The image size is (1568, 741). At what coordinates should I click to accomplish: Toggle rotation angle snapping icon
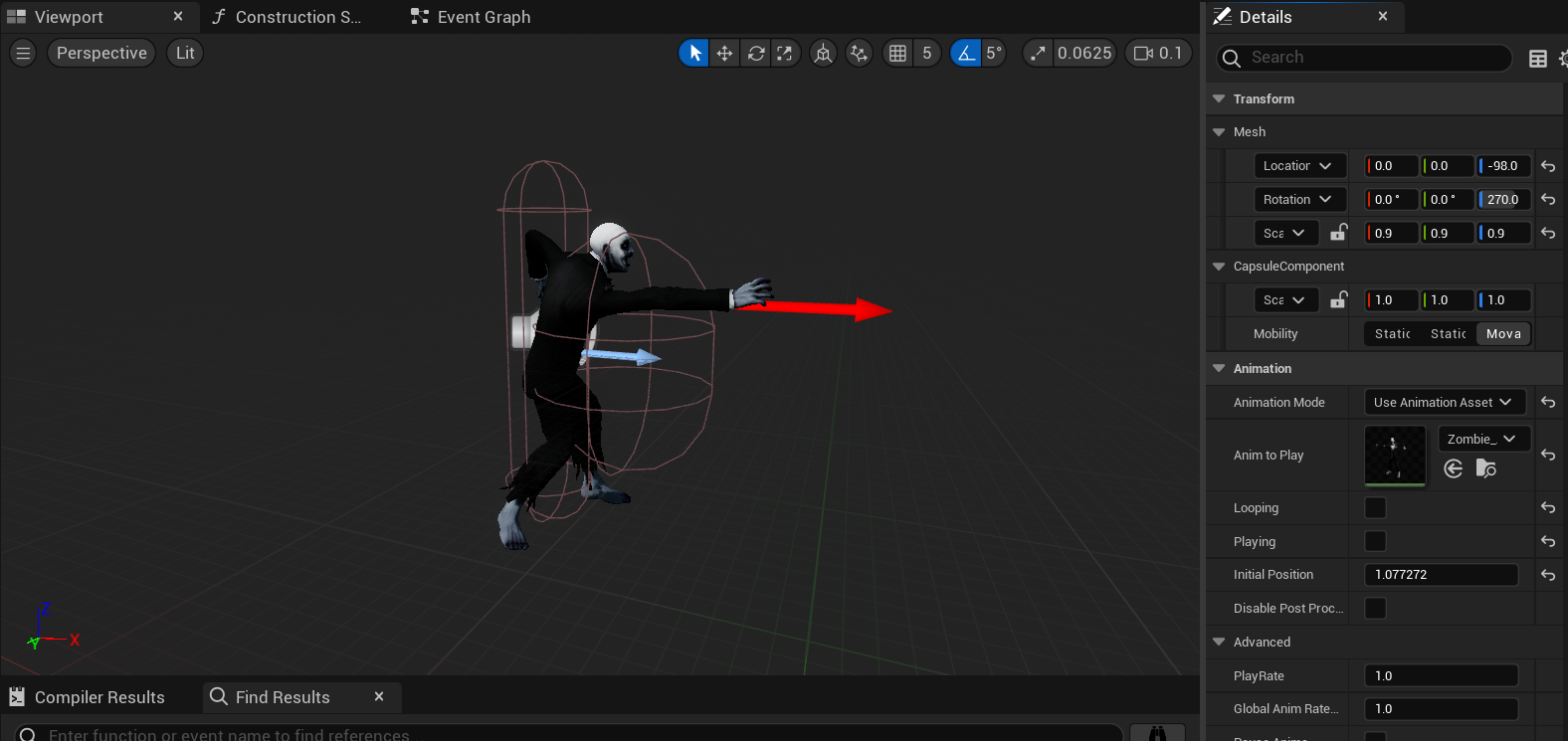tap(966, 54)
